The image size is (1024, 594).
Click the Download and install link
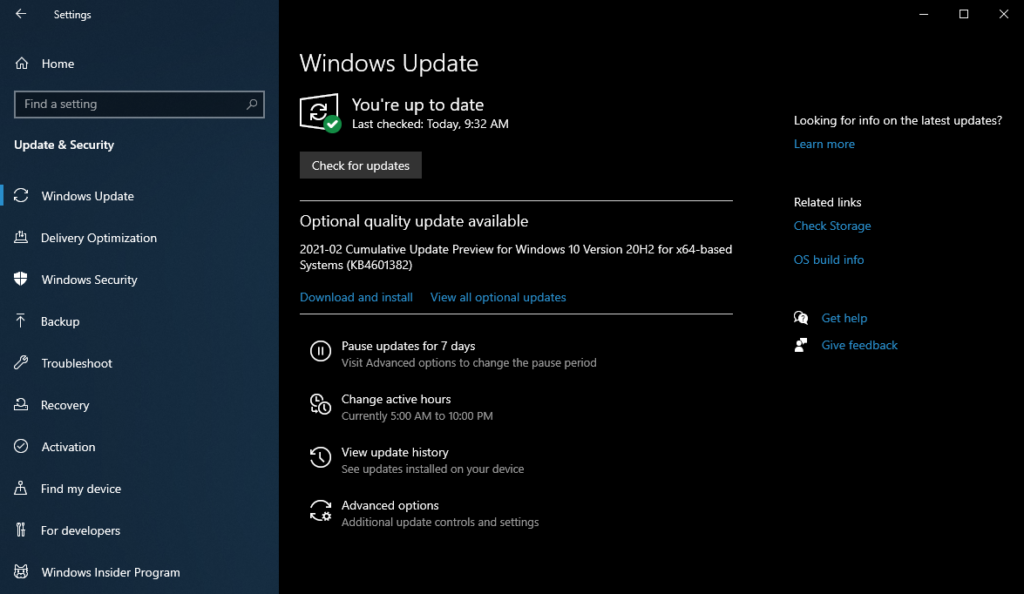[356, 297]
